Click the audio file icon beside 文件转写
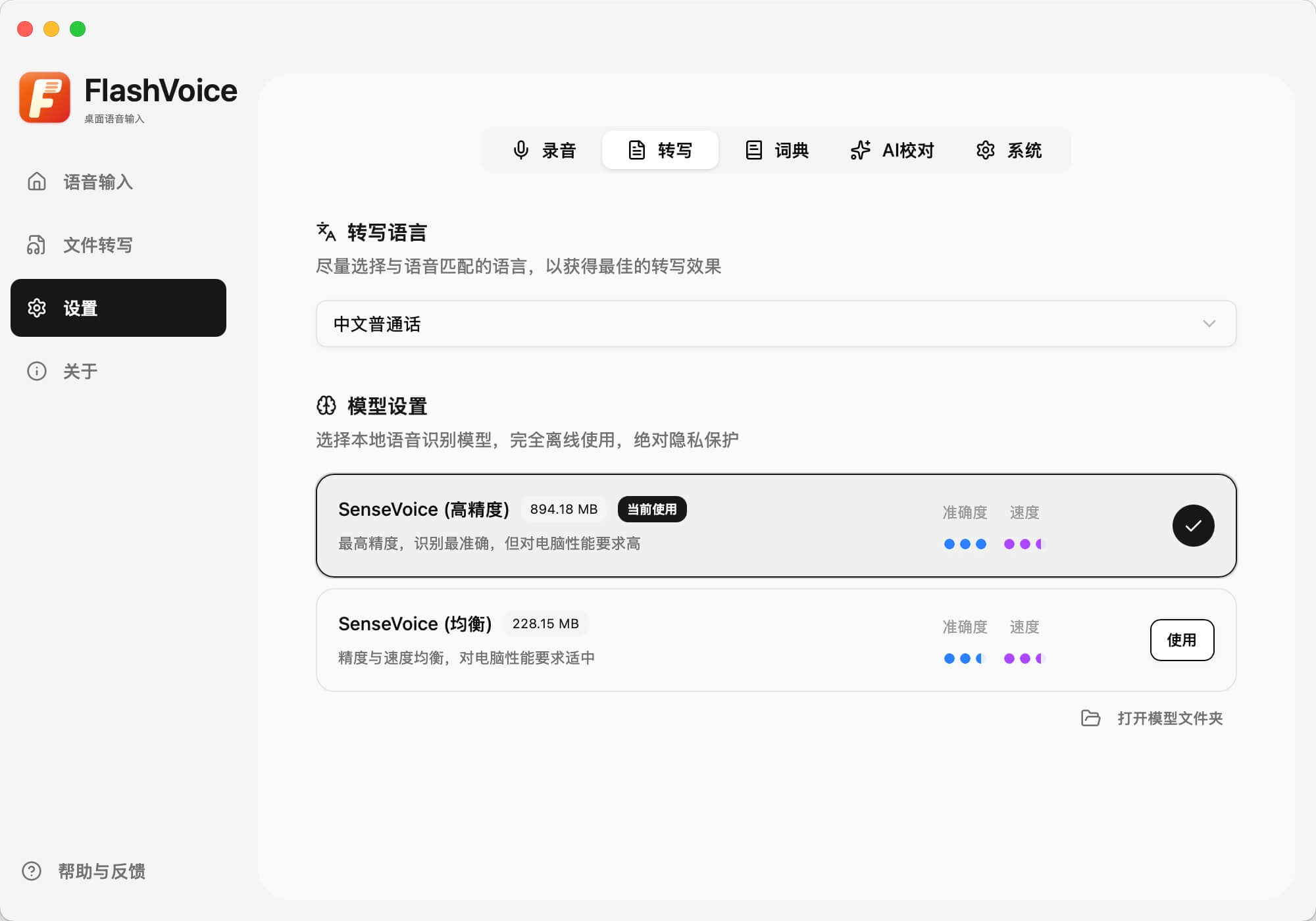1316x921 pixels. click(x=37, y=245)
